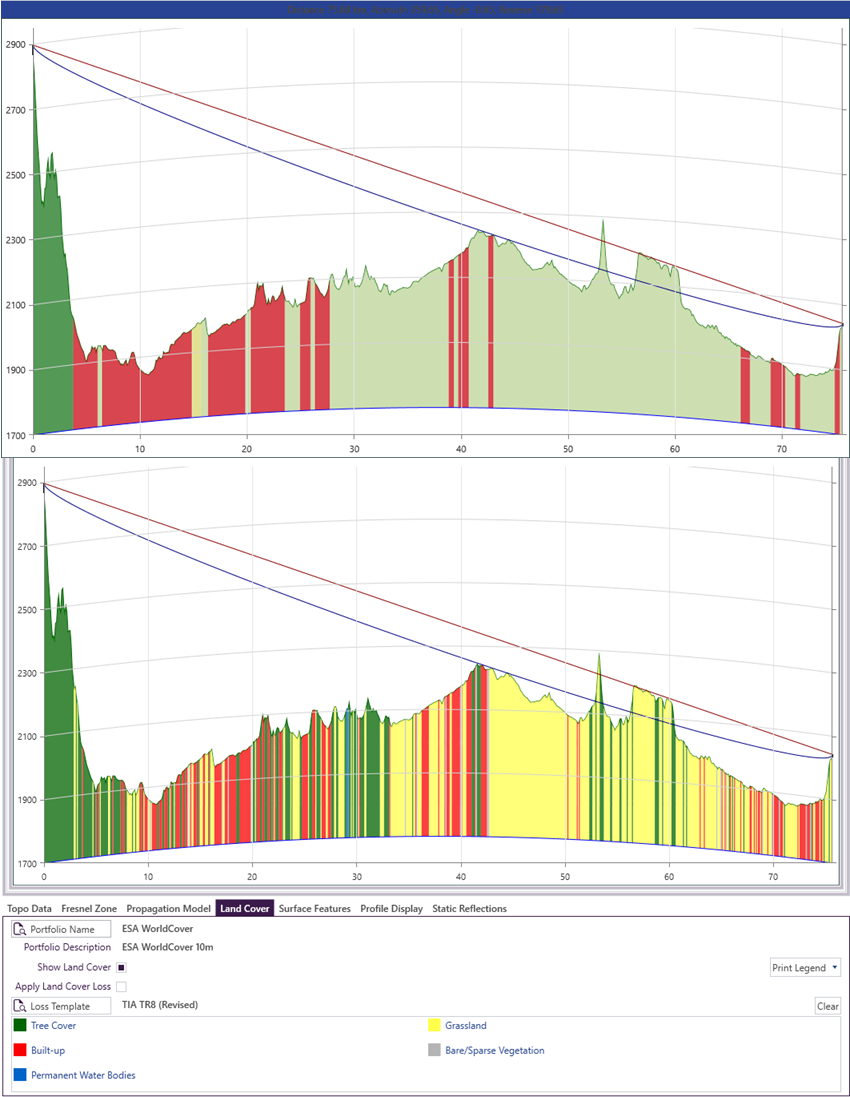Screen dimensions: 850x1097
Task: Click the Portfolio Name search icon
Action: 21,929
